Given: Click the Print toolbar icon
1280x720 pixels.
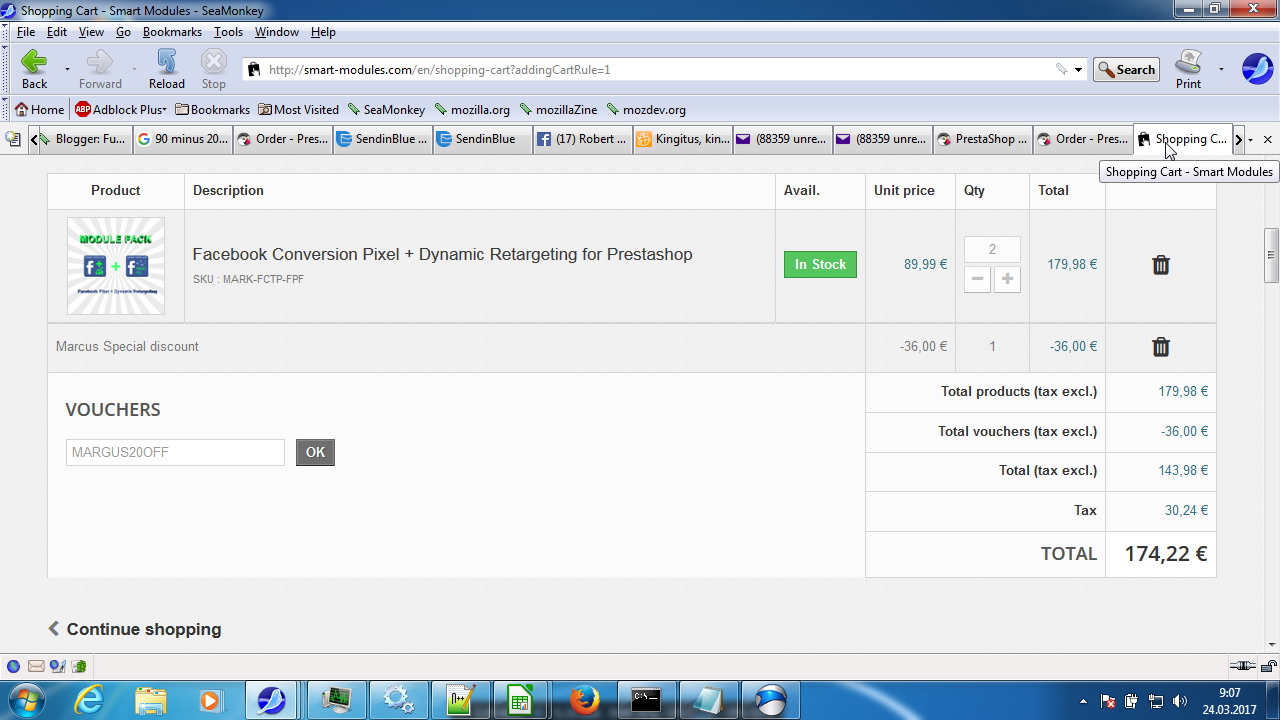Looking at the screenshot, I should [x=1188, y=62].
